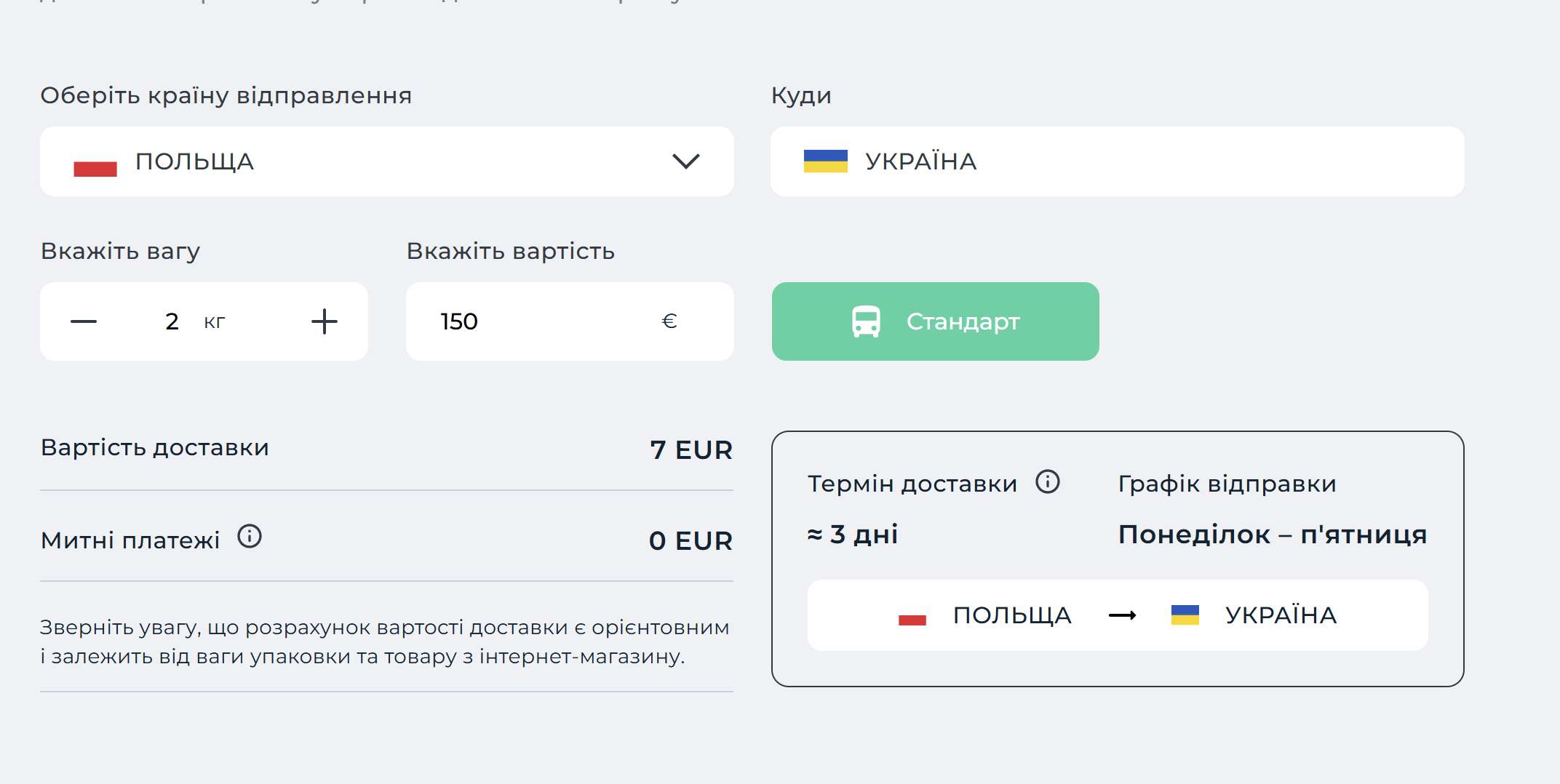Click the ПОЛЬЩА to УКРАЇНА route bar
This screenshot has height=784, width=1560.
[x=1118, y=615]
